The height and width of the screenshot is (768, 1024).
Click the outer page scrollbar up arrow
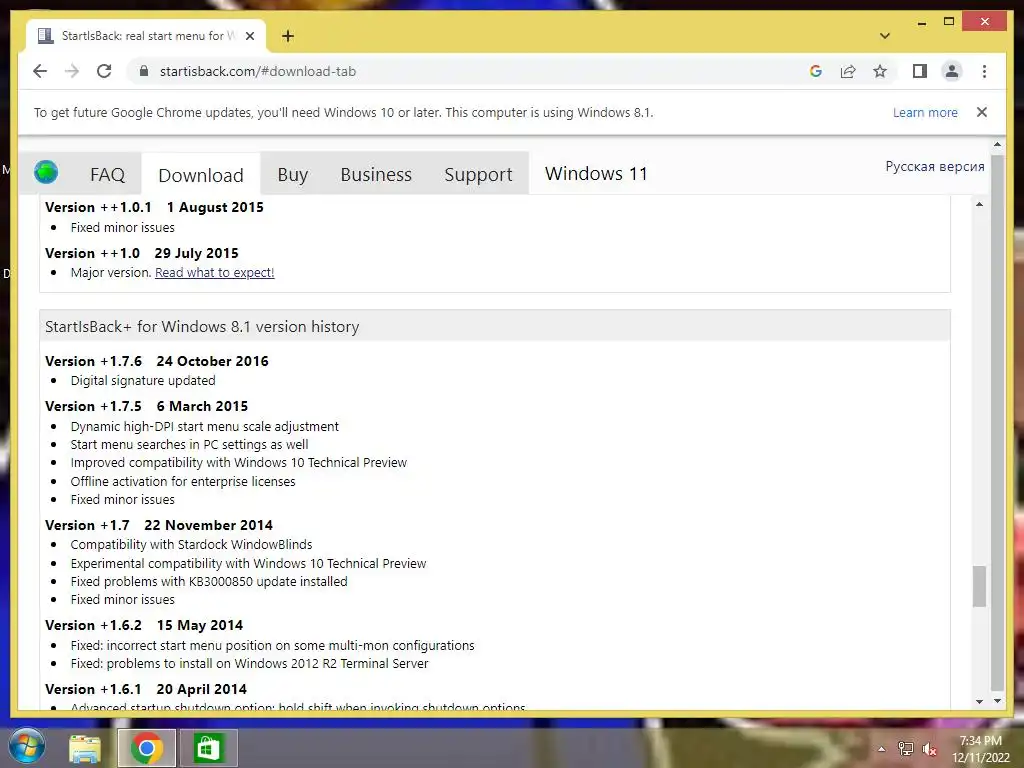pyautogui.click(x=997, y=144)
